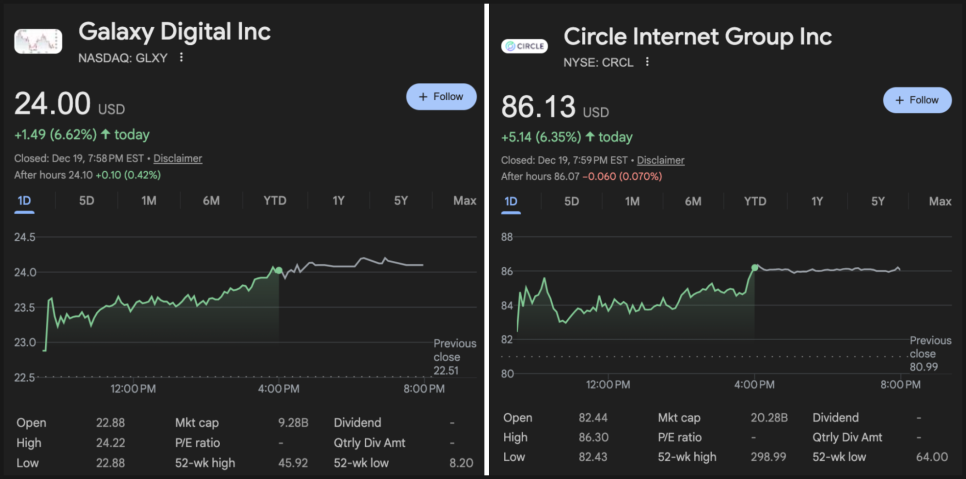Click the green up arrow beside Circle's today change

[x=590, y=137]
